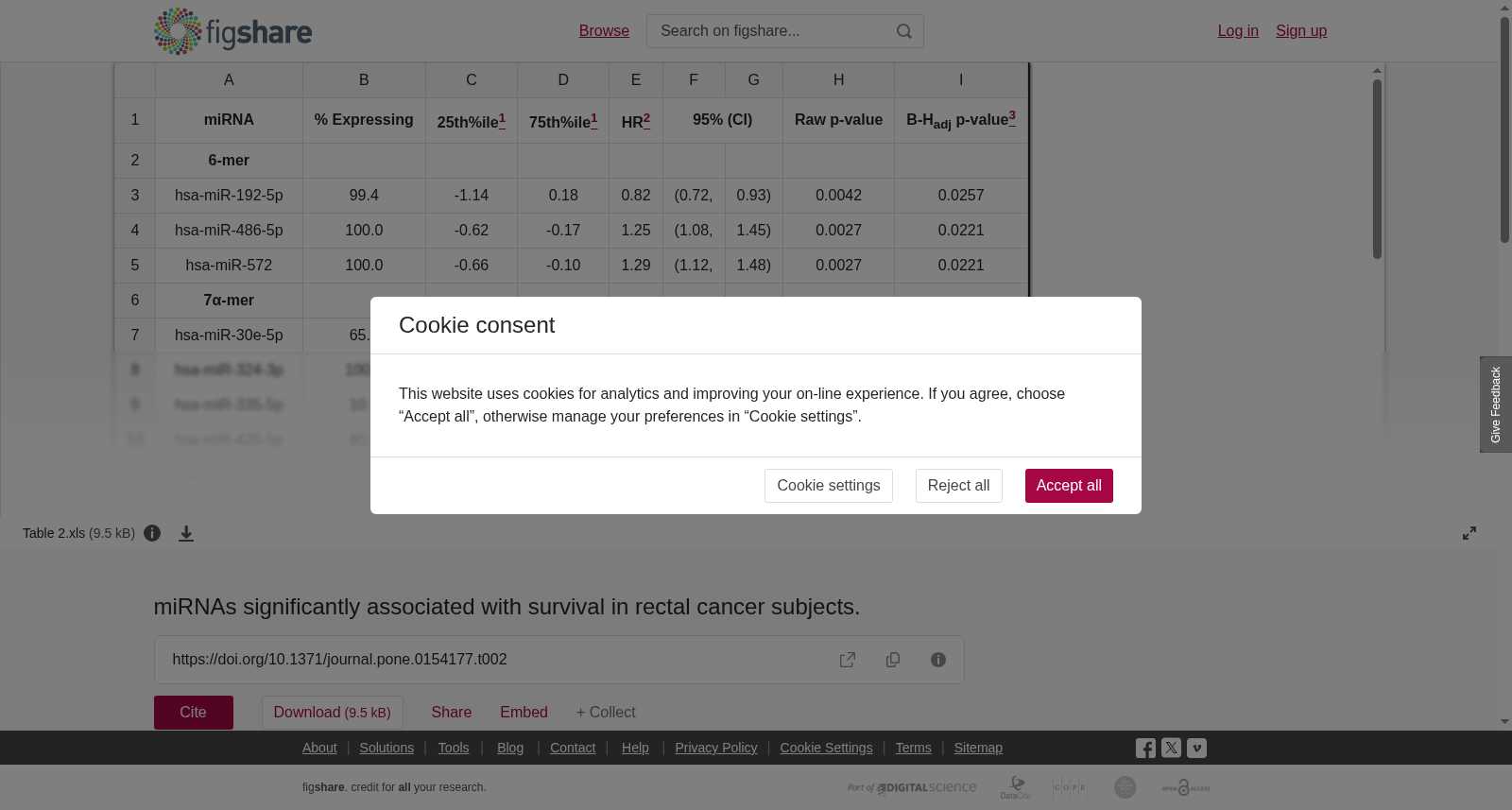Click the figshare logo
The image size is (1512, 810).
pos(232,31)
